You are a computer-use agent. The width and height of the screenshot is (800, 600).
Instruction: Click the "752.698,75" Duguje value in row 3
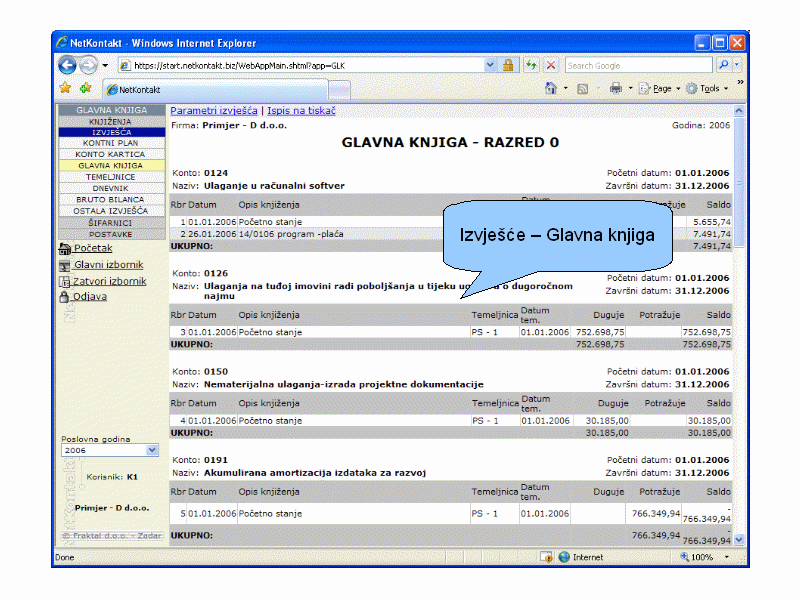(x=600, y=332)
